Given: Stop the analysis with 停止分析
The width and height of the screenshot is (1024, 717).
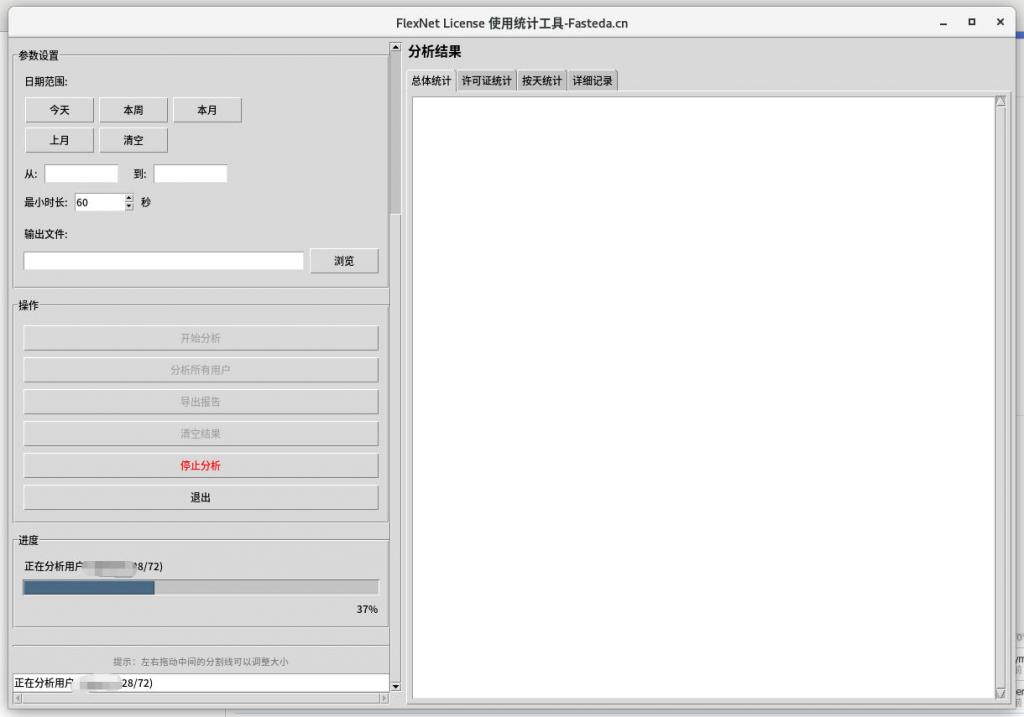Looking at the screenshot, I should [201, 466].
